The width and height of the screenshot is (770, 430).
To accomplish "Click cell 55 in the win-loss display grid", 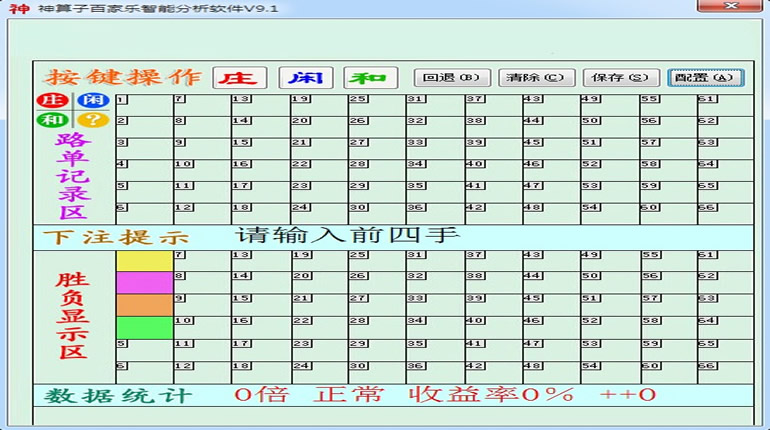I will point(668,261).
